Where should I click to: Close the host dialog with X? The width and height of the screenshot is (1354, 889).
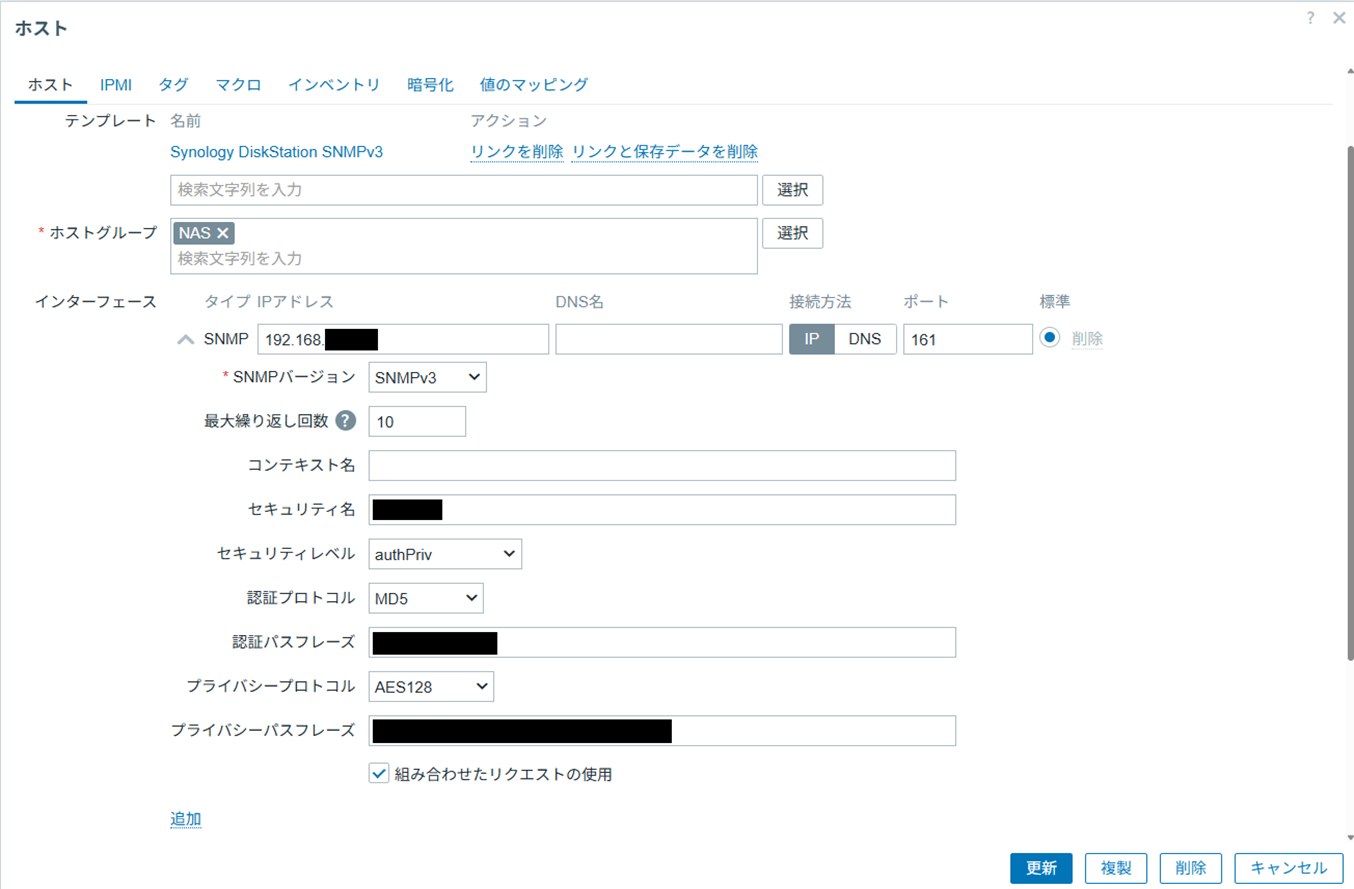[x=1339, y=18]
